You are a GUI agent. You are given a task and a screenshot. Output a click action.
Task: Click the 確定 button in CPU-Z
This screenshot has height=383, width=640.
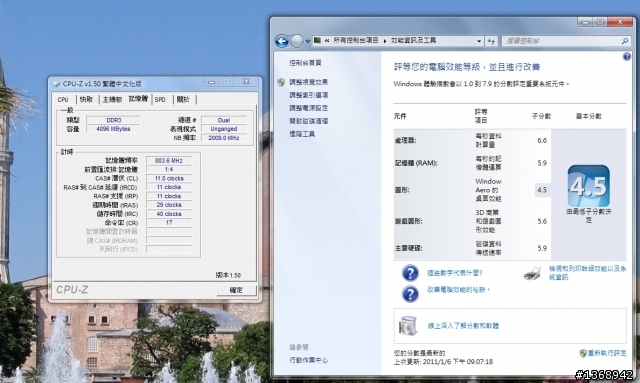[236, 290]
